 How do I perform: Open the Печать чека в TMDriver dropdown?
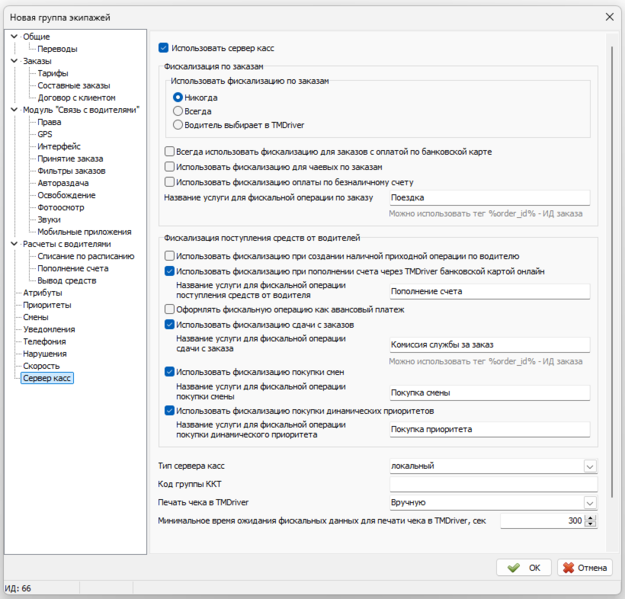(x=590, y=503)
